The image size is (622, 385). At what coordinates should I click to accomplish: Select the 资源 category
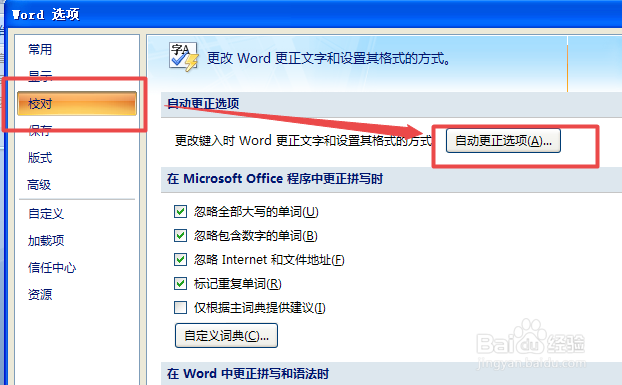click(x=40, y=295)
